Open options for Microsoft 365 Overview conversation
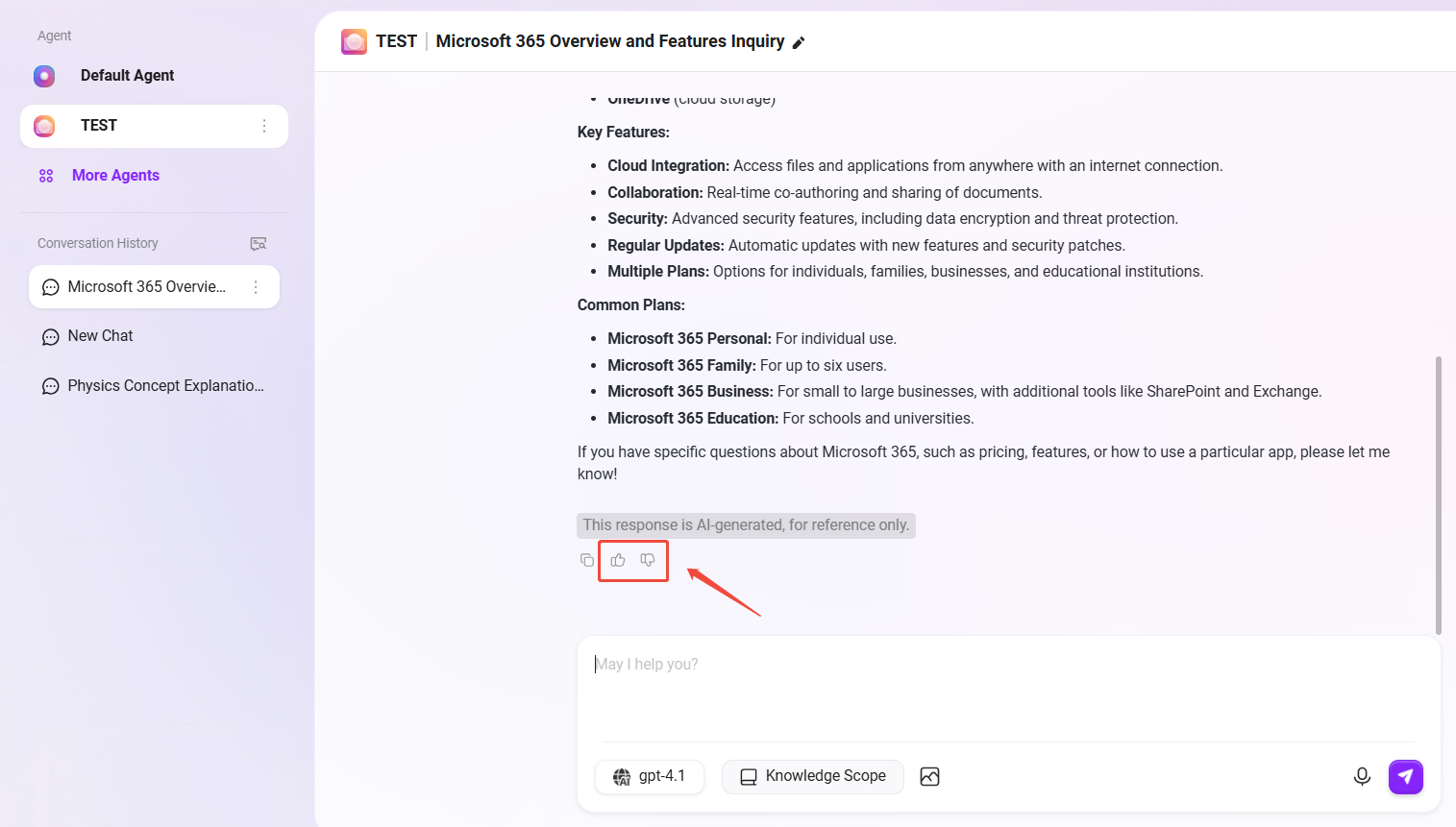Viewport: 1456px width, 827px height. pos(256,287)
